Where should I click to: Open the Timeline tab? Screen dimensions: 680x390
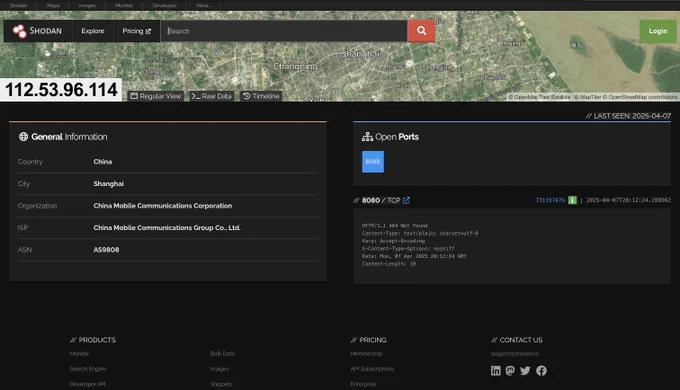tap(261, 96)
